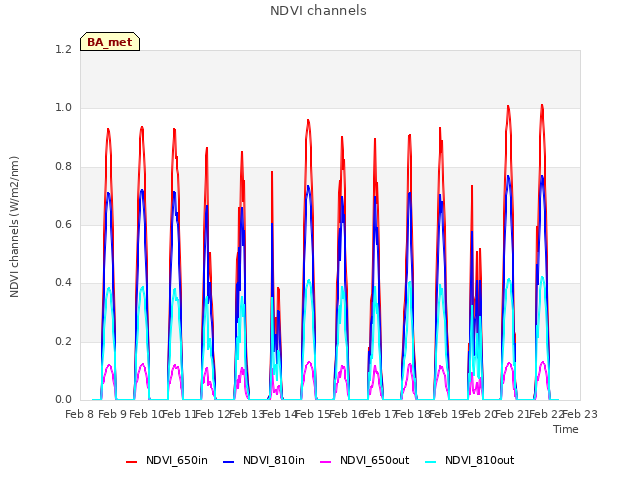This screenshot has height=480, width=640.
Task: Click the Feb 22 red peak near 1.0
Action: [542, 106]
